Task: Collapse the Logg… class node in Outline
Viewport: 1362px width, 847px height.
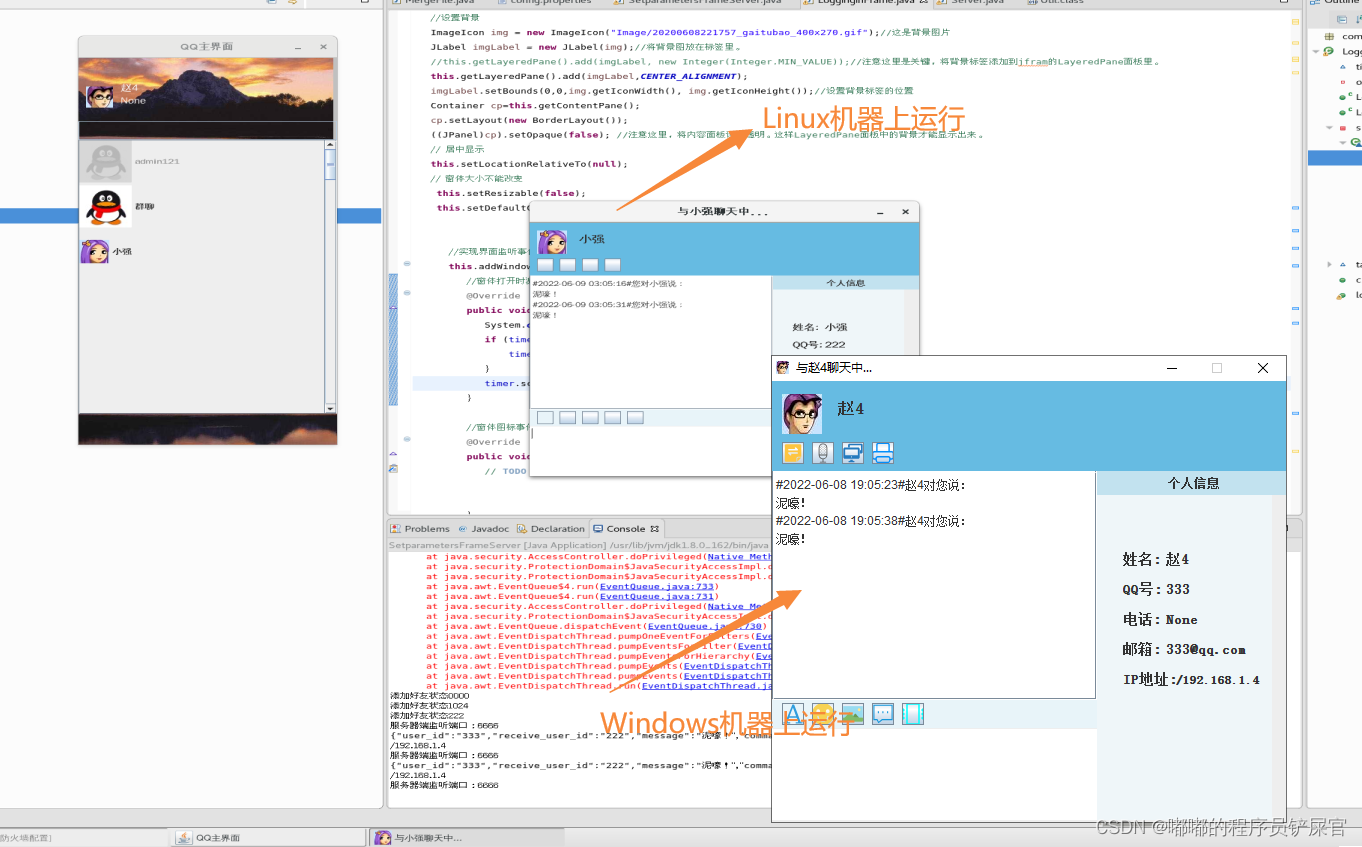Action: 1317,51
